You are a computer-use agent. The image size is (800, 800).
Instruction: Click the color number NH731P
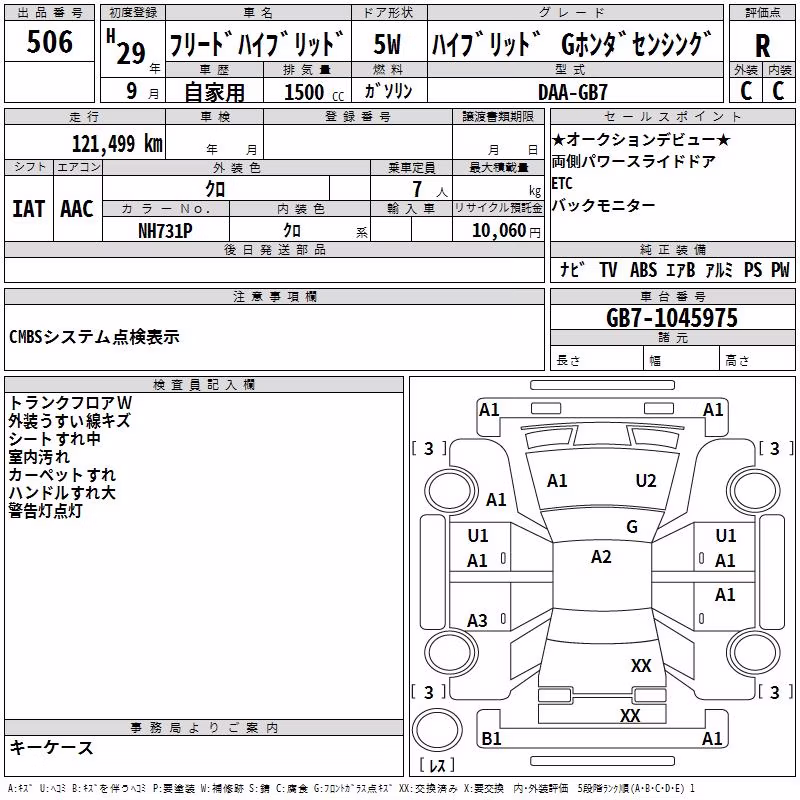(x=165, y=231)
